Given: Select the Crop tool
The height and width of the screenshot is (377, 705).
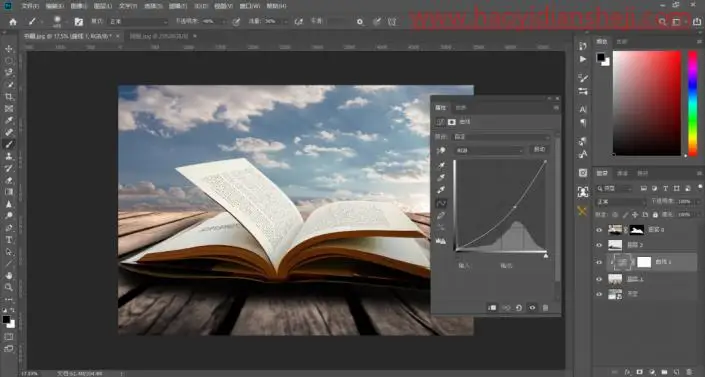Looking at the screenshot, I should click(9, 97).
